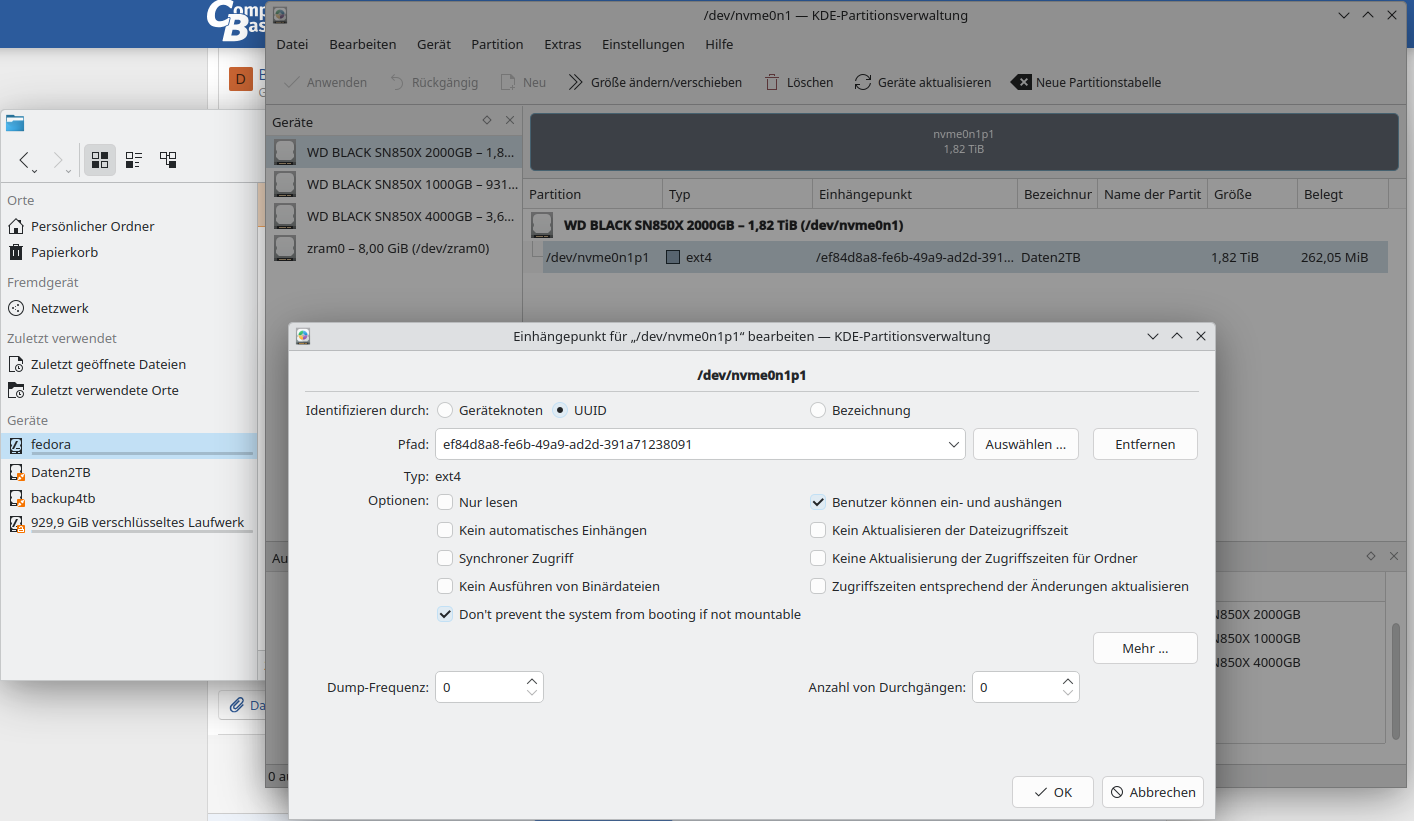Viewport: 1414px width, 821px height.
Task: Select the /dev/nvme0n1p1 partition row
Action: [965, 257]
